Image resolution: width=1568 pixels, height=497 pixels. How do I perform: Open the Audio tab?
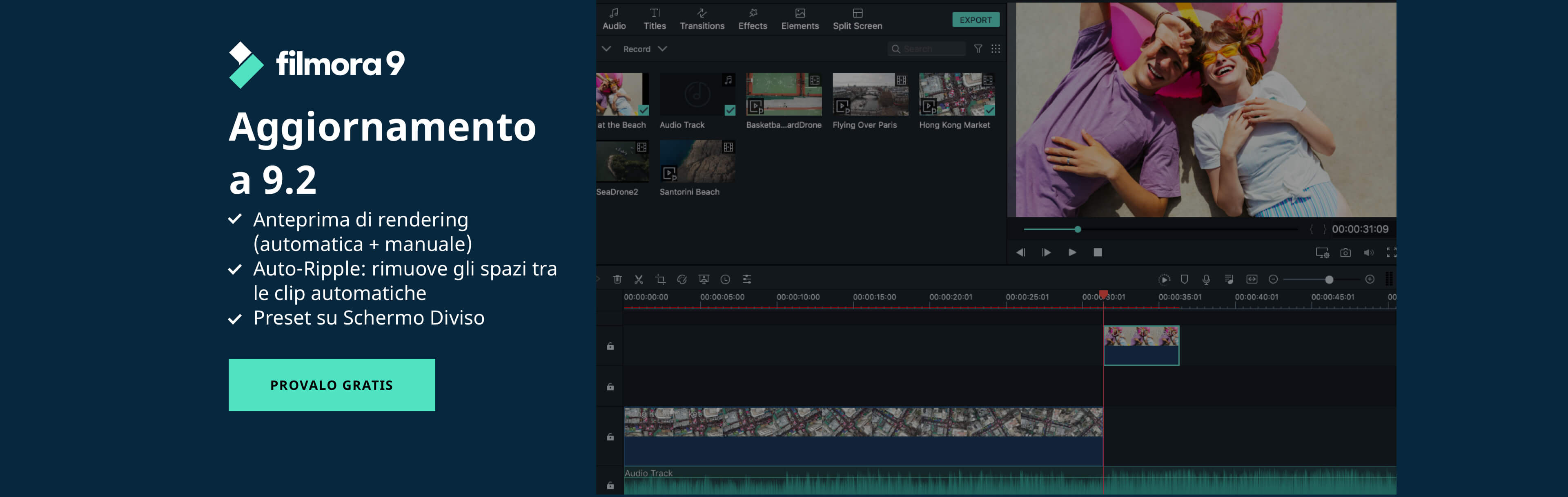tap(614, 20)
